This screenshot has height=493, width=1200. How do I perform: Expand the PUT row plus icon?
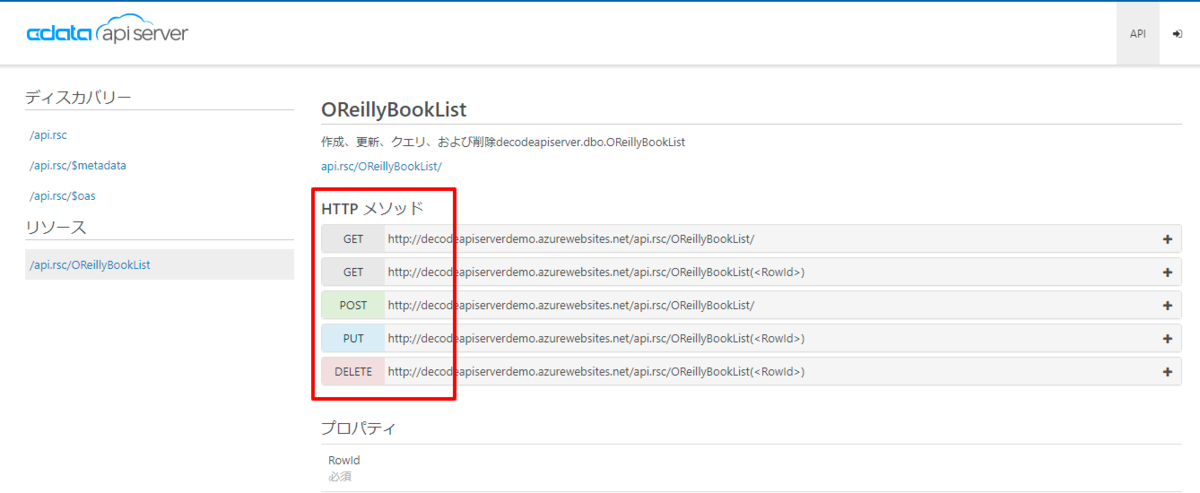[x=1167, y=338]
